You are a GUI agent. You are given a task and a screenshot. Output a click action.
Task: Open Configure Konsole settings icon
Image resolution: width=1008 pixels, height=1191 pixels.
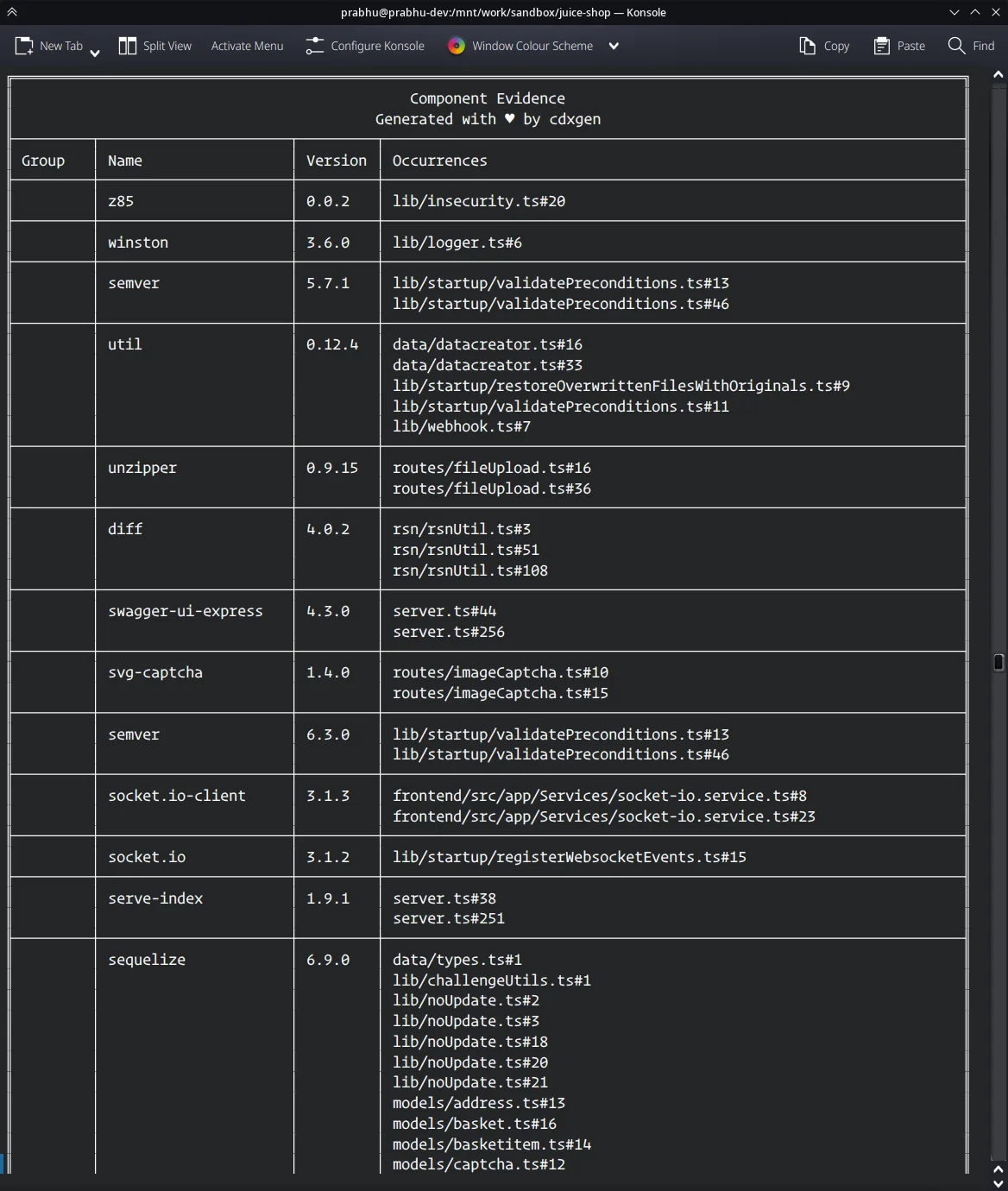pyautogui.click(x=313, y=45)
